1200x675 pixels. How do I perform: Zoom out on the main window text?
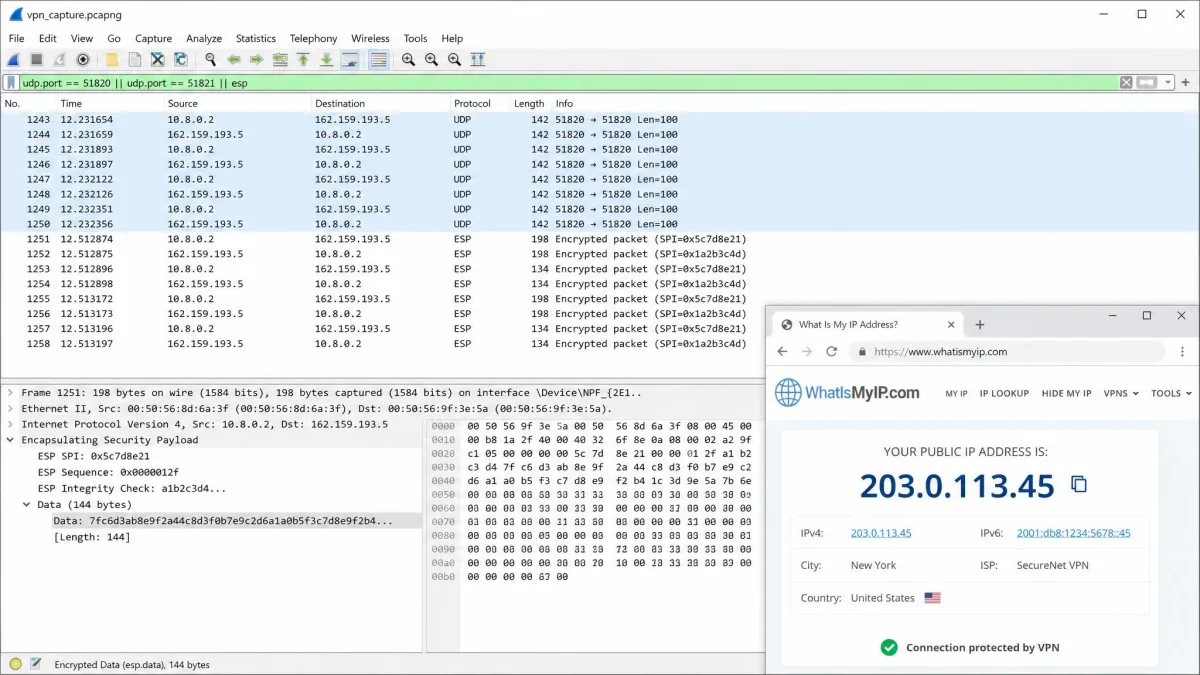click(x=431, y=60)
